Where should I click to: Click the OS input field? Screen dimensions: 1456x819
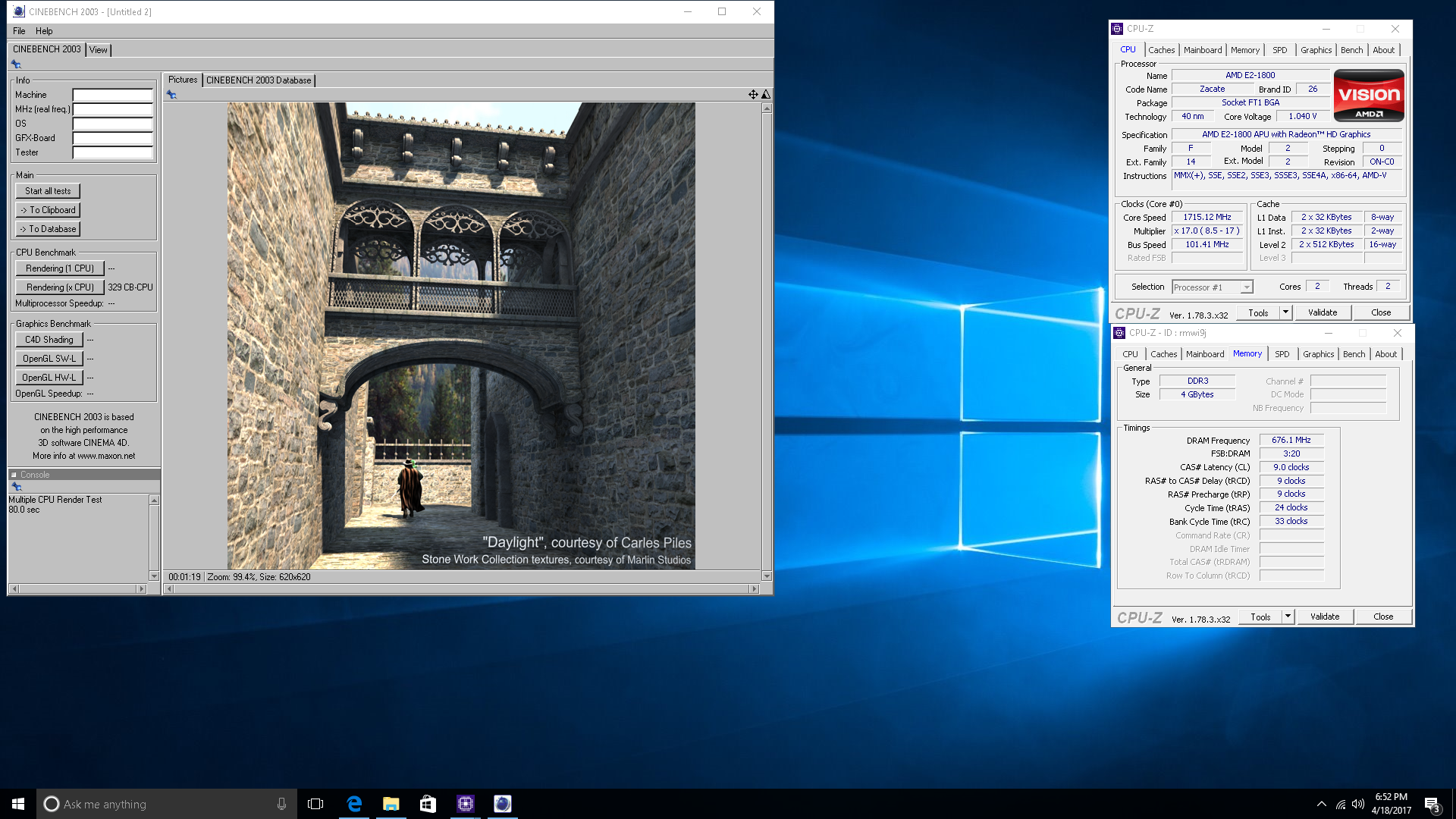tap(113, 124)
